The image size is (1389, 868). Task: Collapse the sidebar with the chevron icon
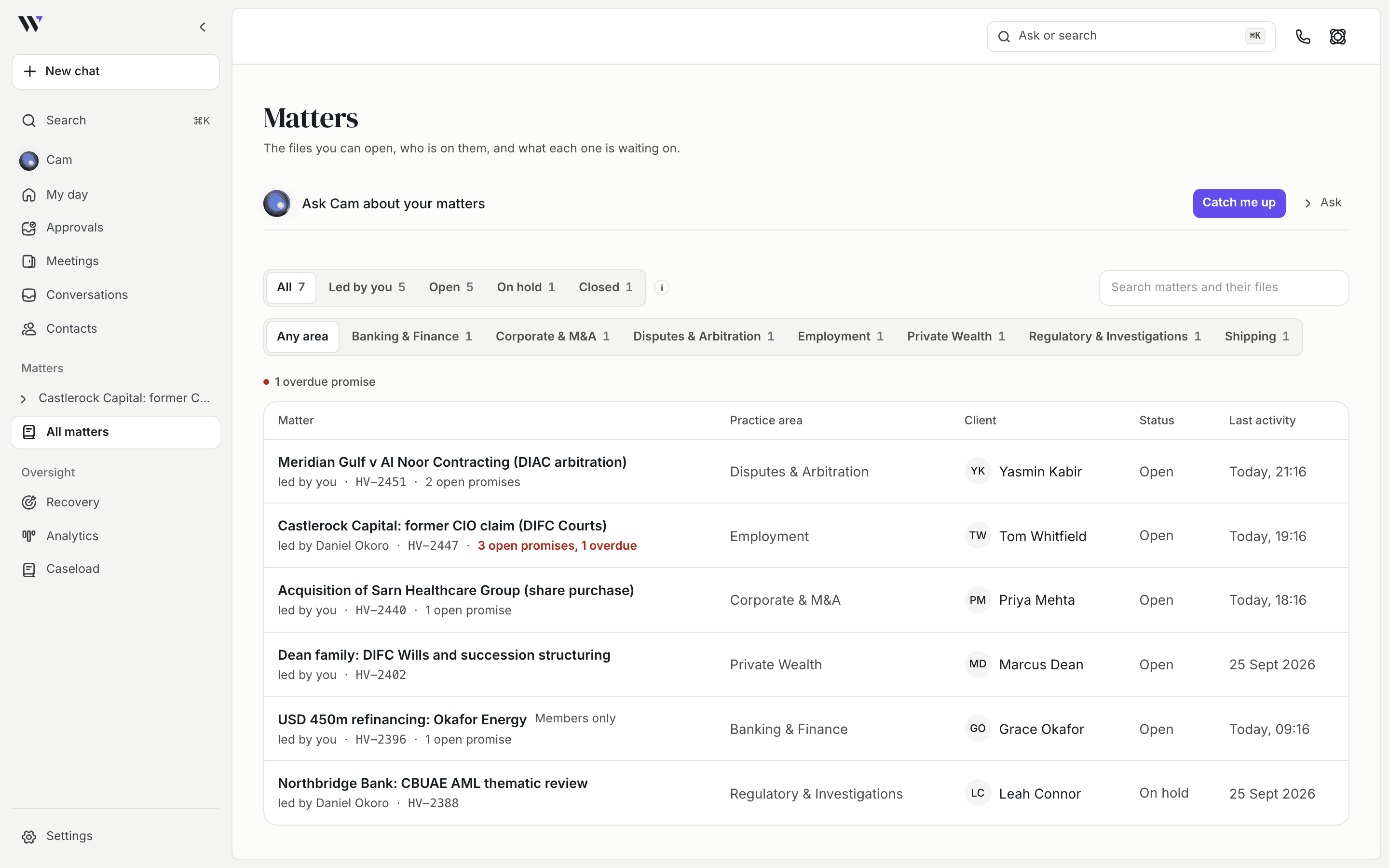point(203,27)
